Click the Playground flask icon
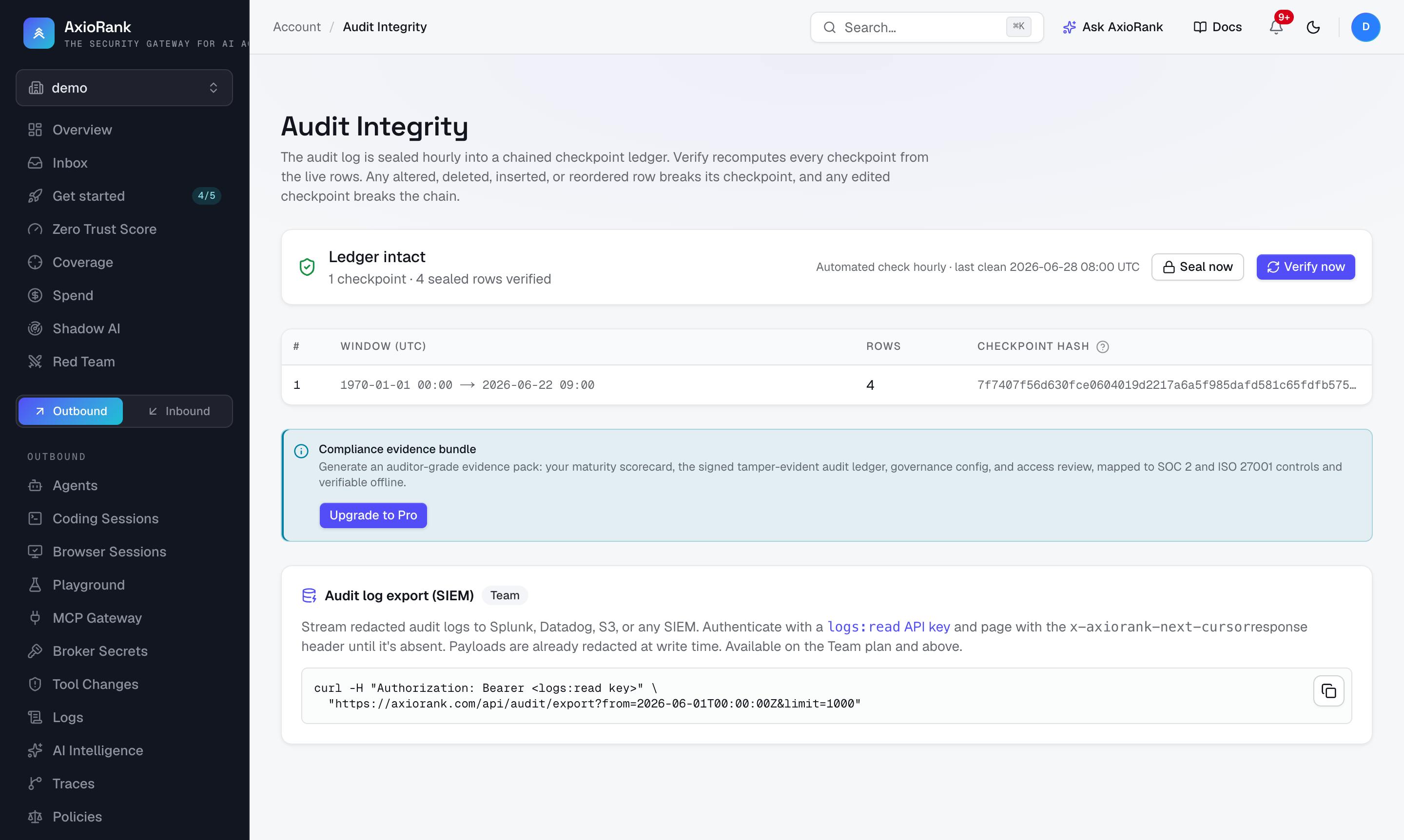The image size is (1404, 840). pyautogui.click(x=35, y=585)
